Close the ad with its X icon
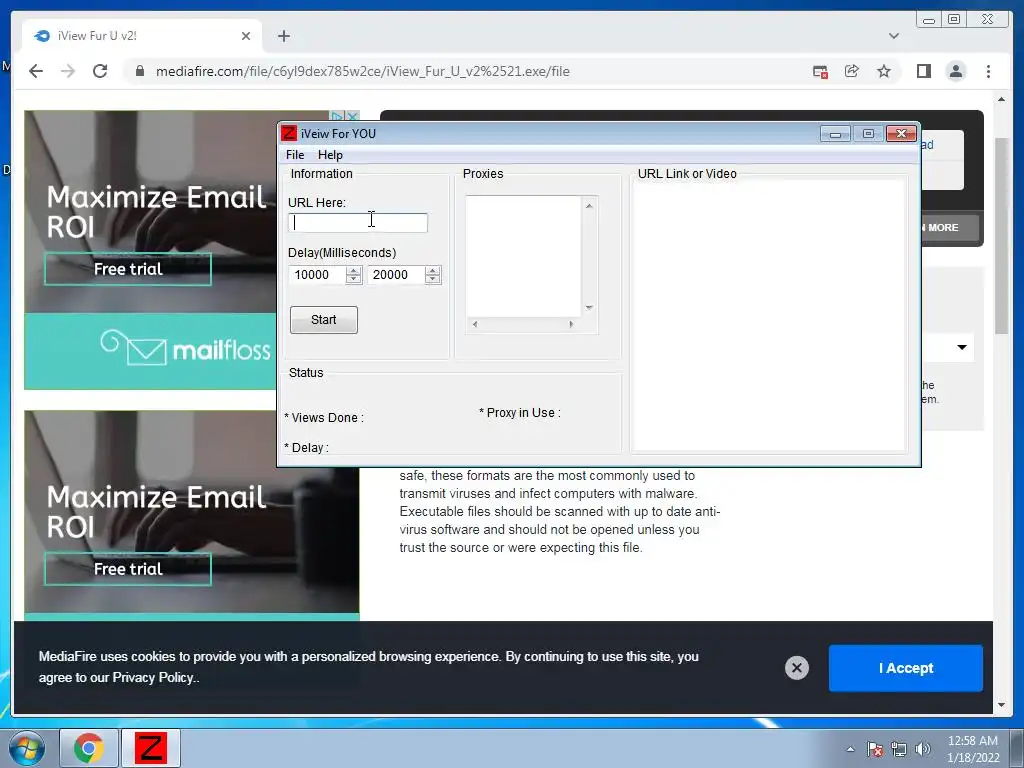This screenshot has width=1024, height=768. [353, 116]
